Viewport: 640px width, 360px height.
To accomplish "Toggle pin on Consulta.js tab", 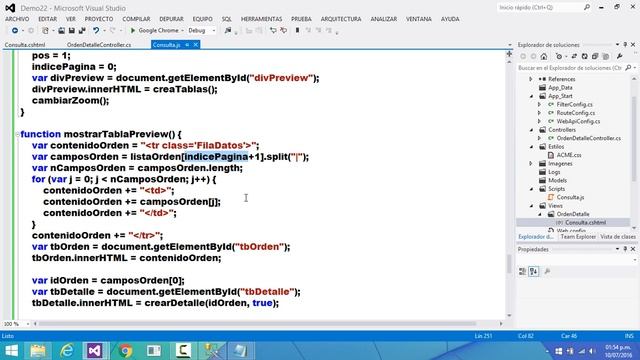I will tap(187, 45).
